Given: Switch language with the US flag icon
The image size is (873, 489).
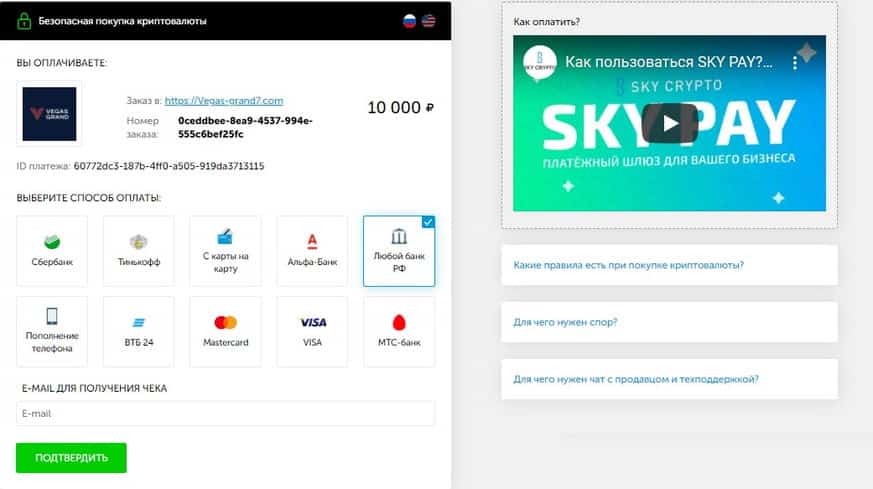Looking at the screenshot, I should (x=429, y=21).
